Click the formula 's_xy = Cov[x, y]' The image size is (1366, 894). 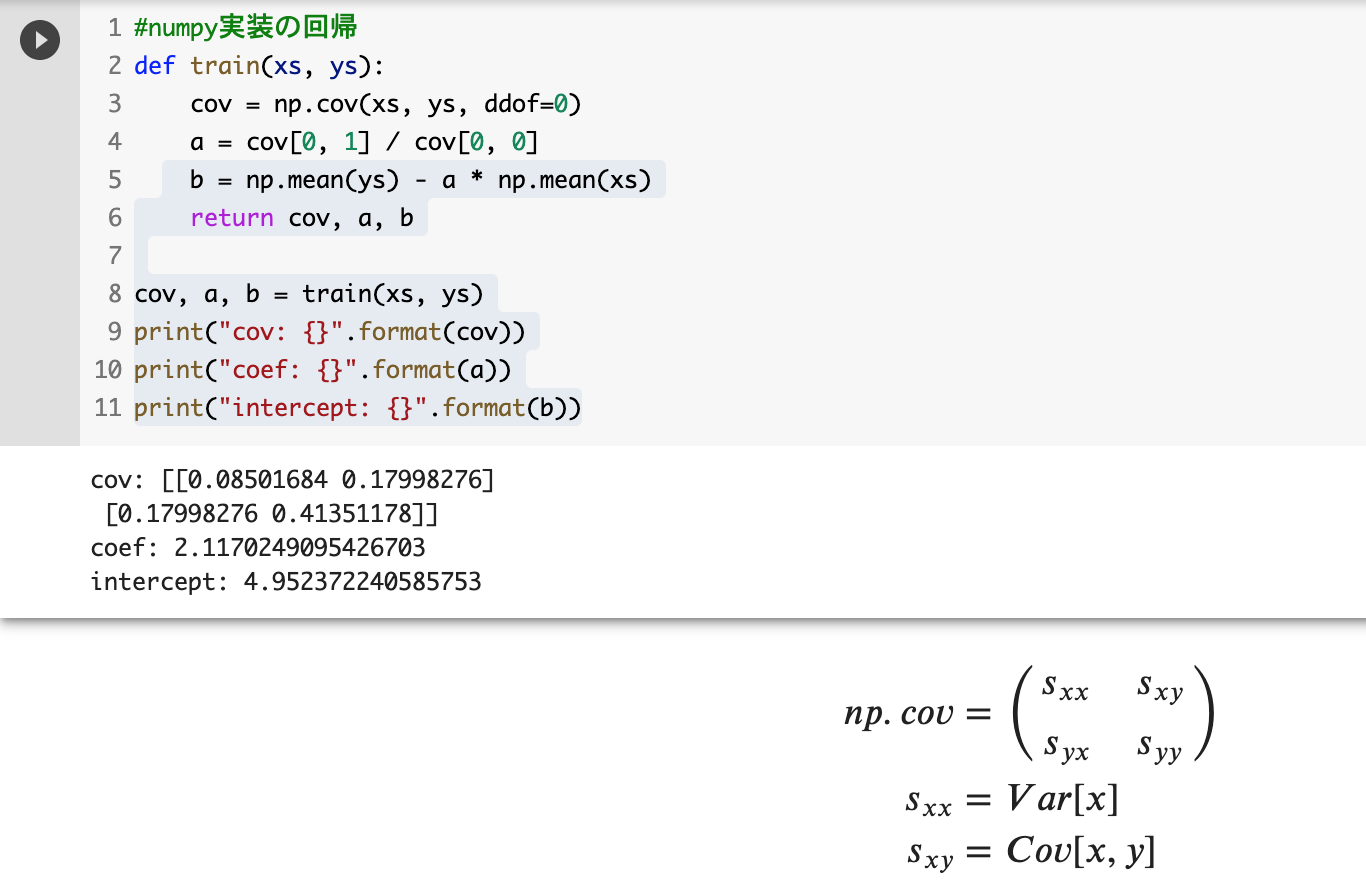(x=1031, y=852)
